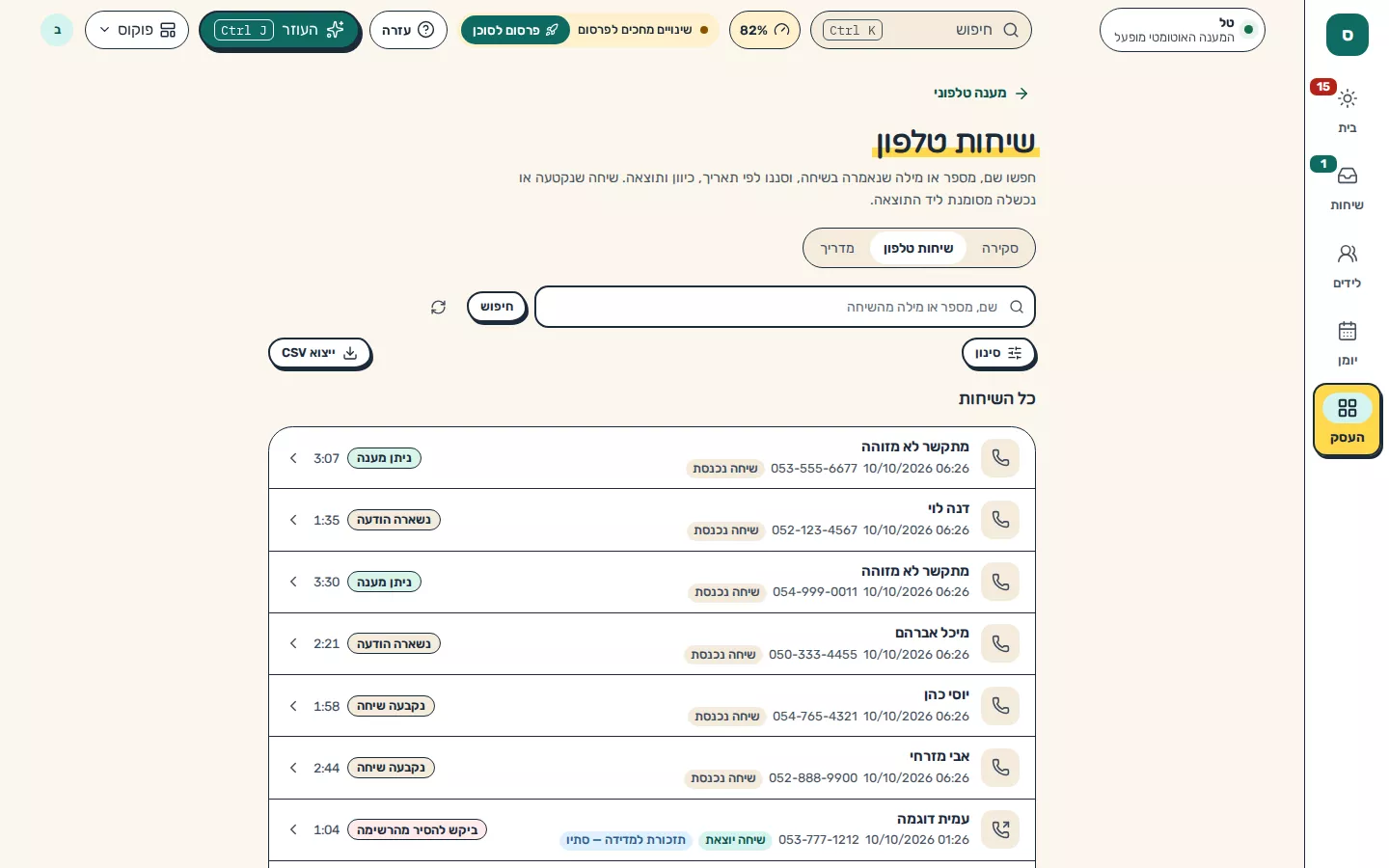Switch to the מדריך tab
1389x868 pixels.
[837, 248]
